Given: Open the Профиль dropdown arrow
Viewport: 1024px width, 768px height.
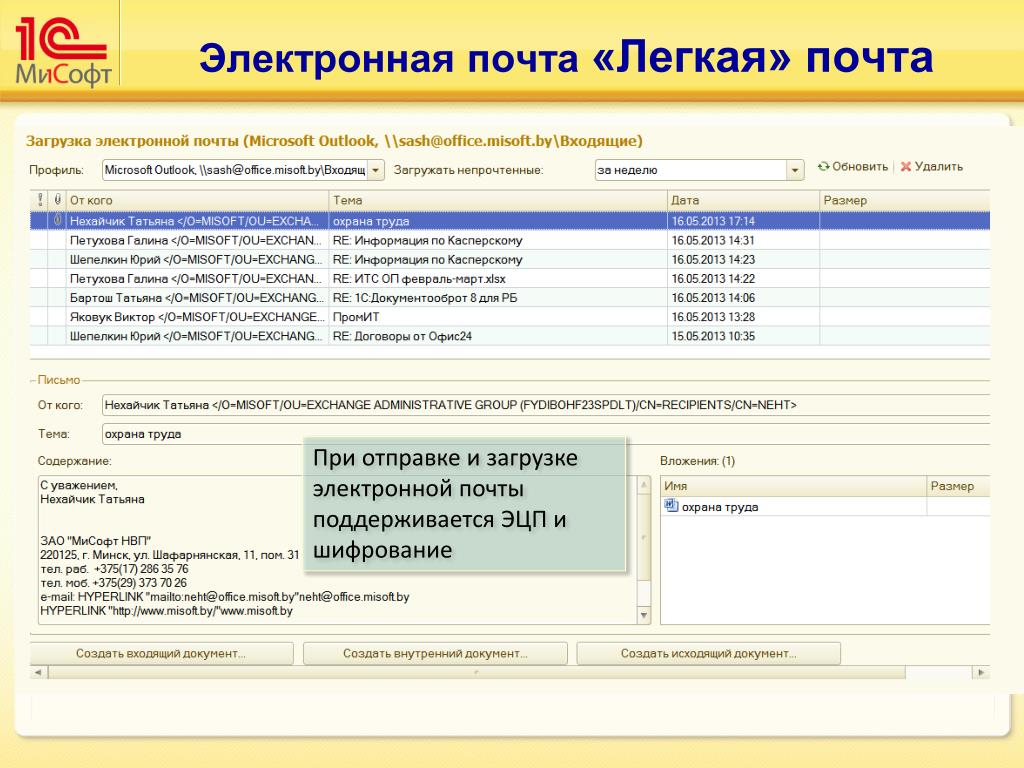Looking at the screenshot, I should coord(376,170).
